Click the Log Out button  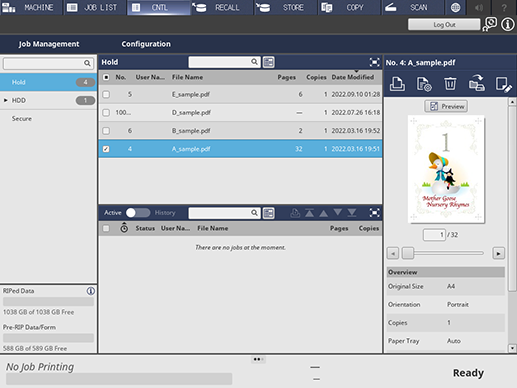(444, 25)
